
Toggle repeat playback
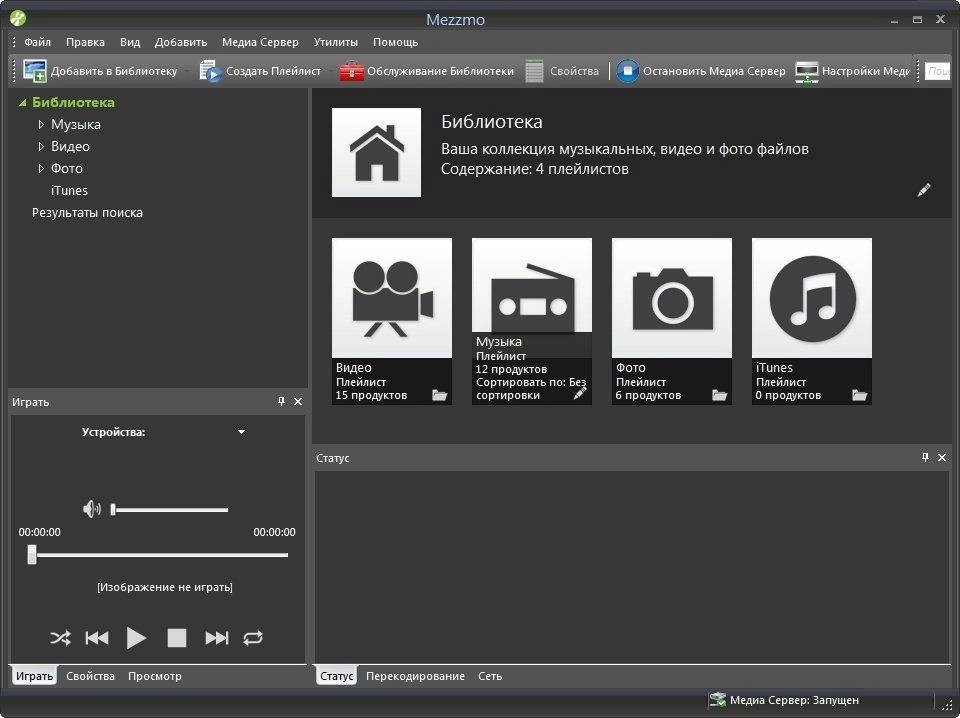(x=253, y=638)
